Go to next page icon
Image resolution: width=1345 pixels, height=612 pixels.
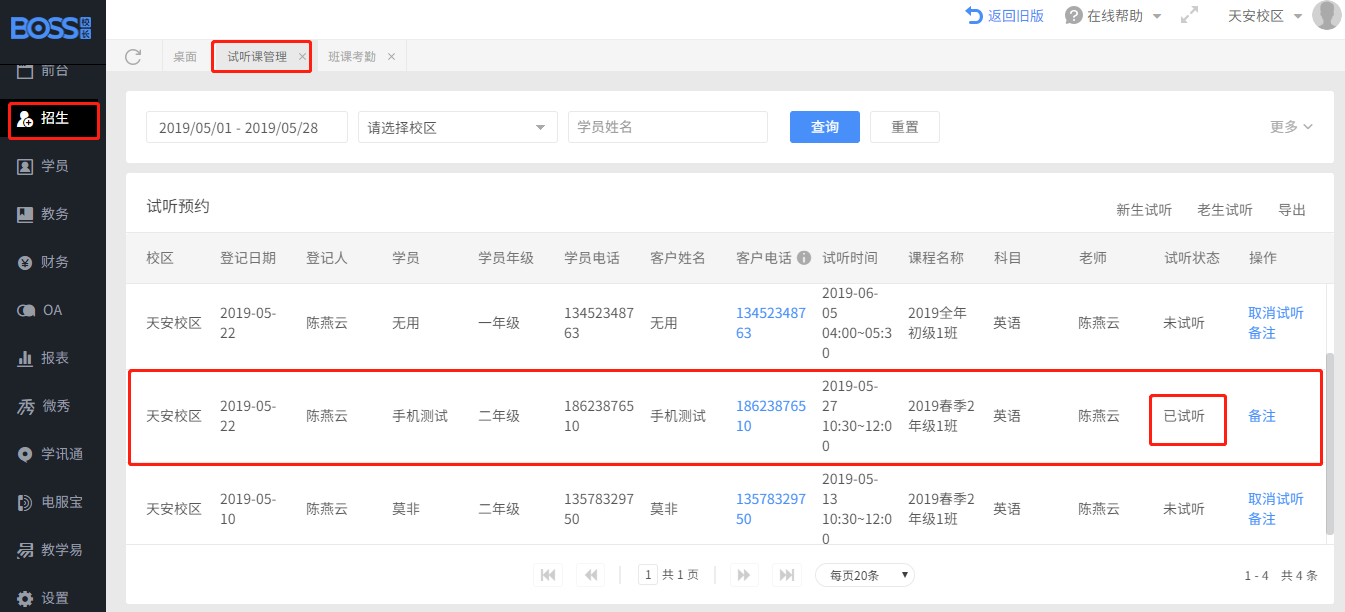[744, 575]
